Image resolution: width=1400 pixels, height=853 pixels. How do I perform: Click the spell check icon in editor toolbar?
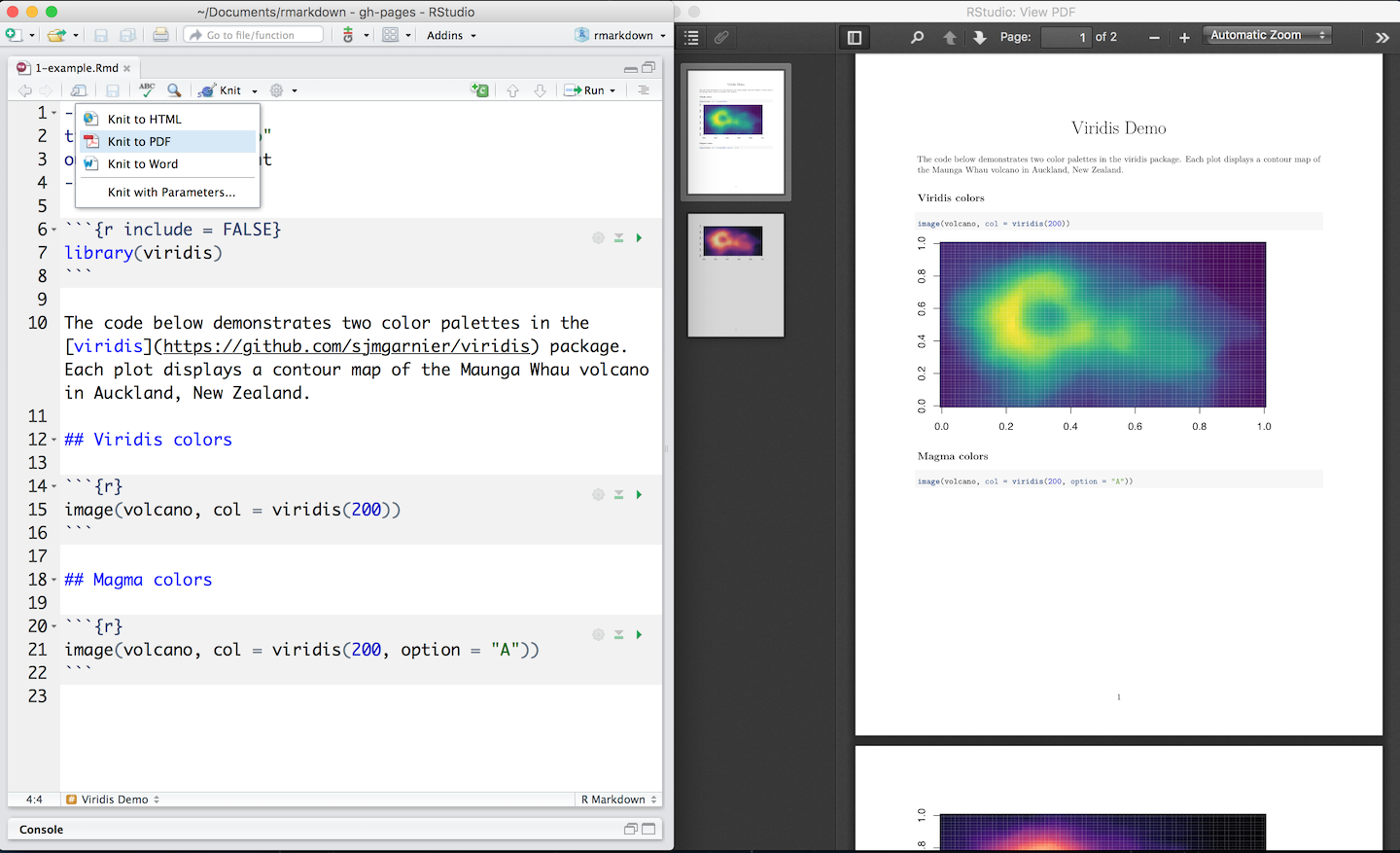tap(147, 89)
